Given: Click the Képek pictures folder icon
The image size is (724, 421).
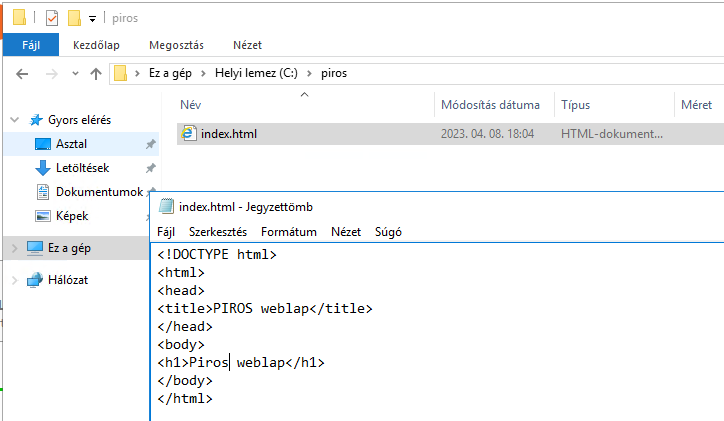Looking at the screenshot, I should [x=43, y=216].
